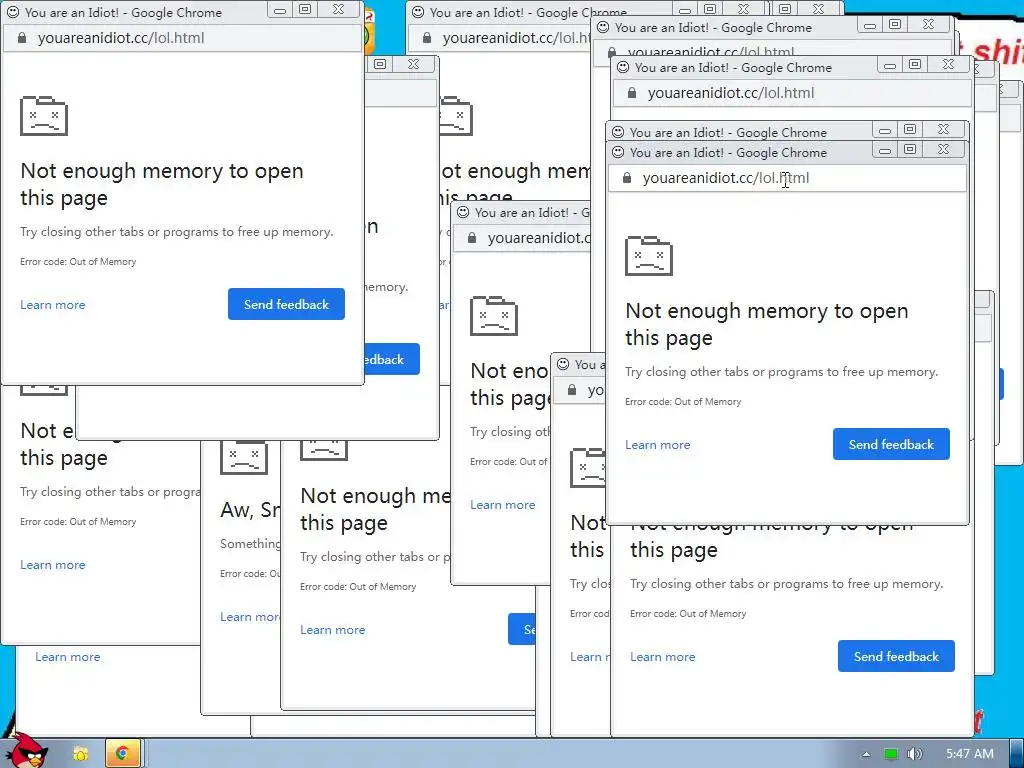Maximize the frontmost Chrome window holding the cursor
Image resolution: width=1024 pixels, height=768 pixels.
pos(910,150)
